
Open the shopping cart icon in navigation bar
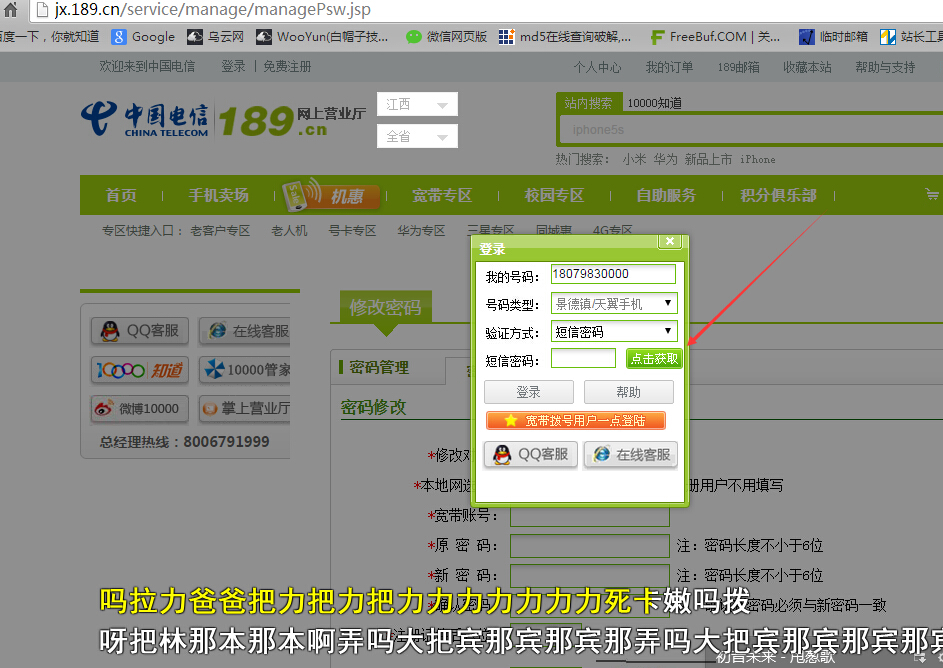pyautogui.click(x=931, y=194)
